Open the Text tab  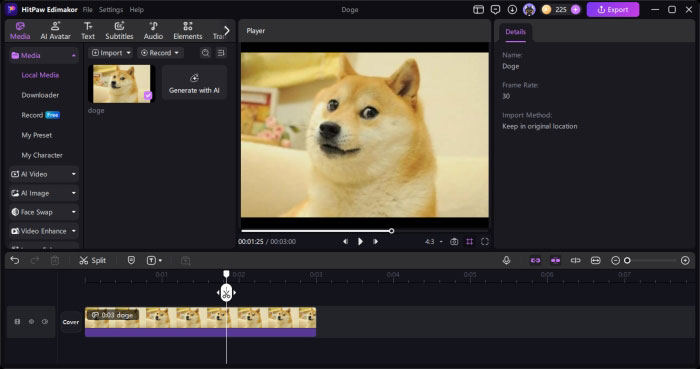click(x=88, y=31)
